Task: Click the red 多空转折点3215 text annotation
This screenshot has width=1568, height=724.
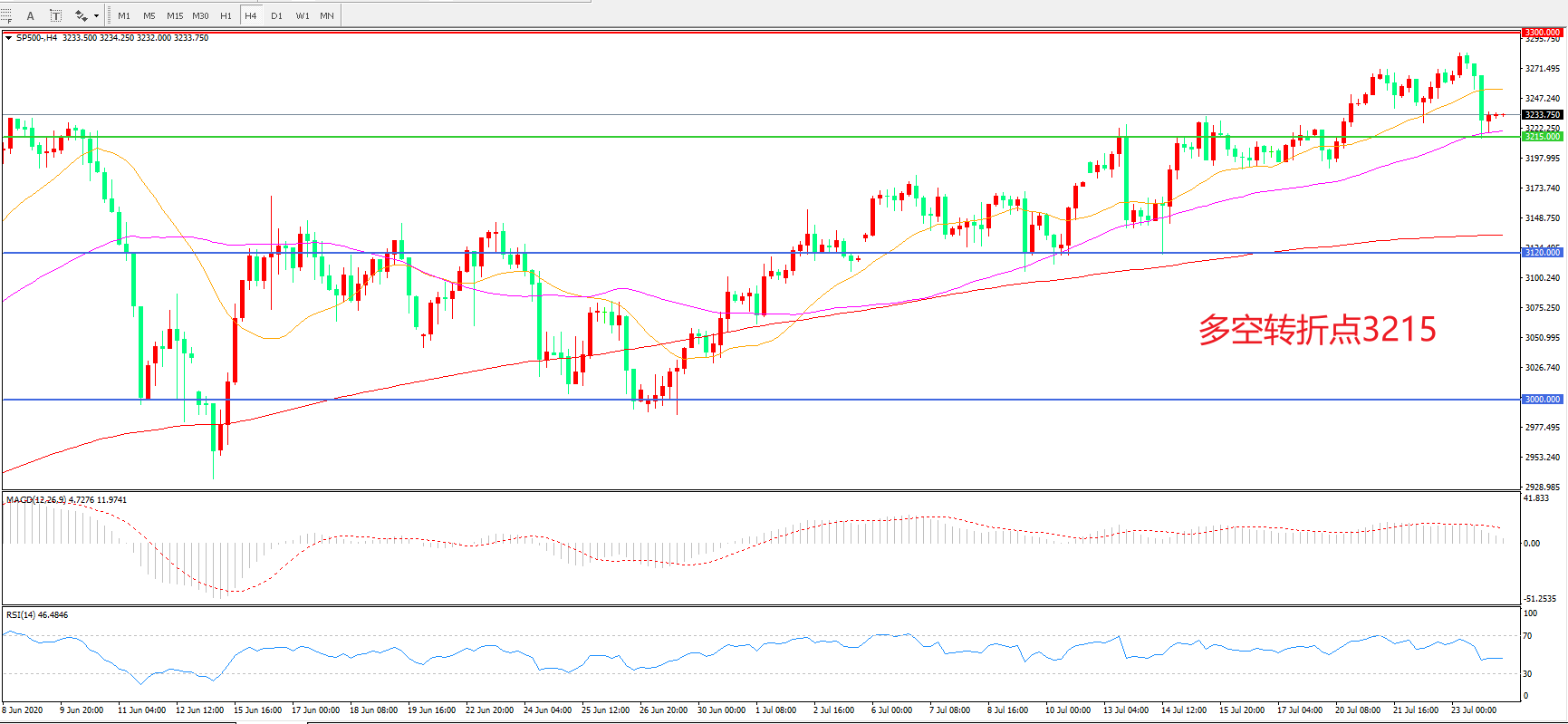Action: pyautogui.click(x=1317, y=330)
